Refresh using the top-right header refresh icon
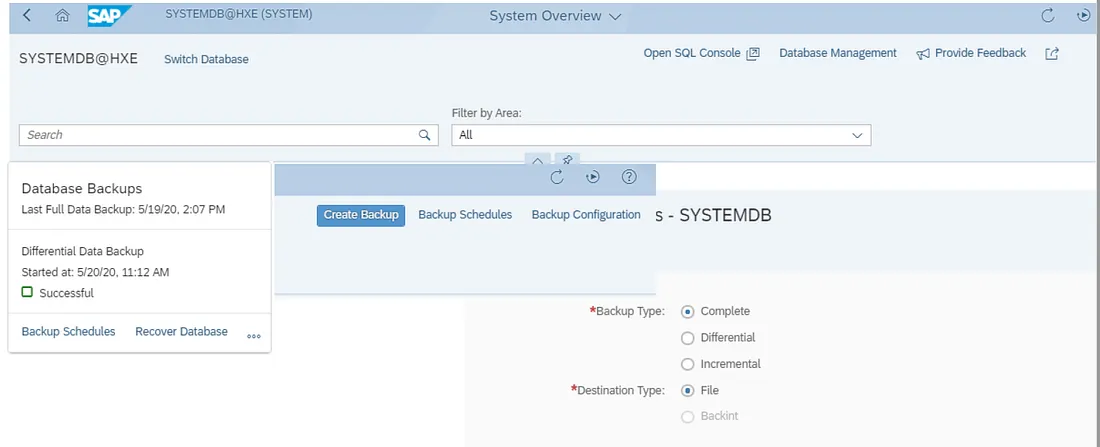This screenshot has width=1100, height=447. (x=1048, y=15)
